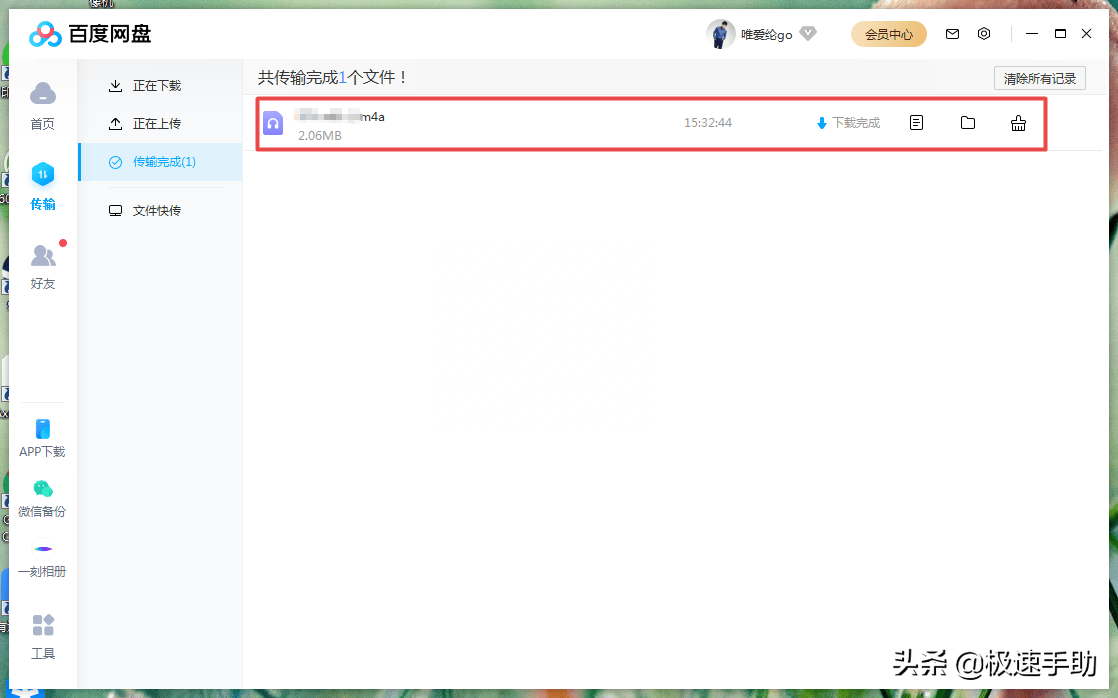View the m4a file details icon
Viewport: 1118px width, 698px height.
tap(916, 123)
